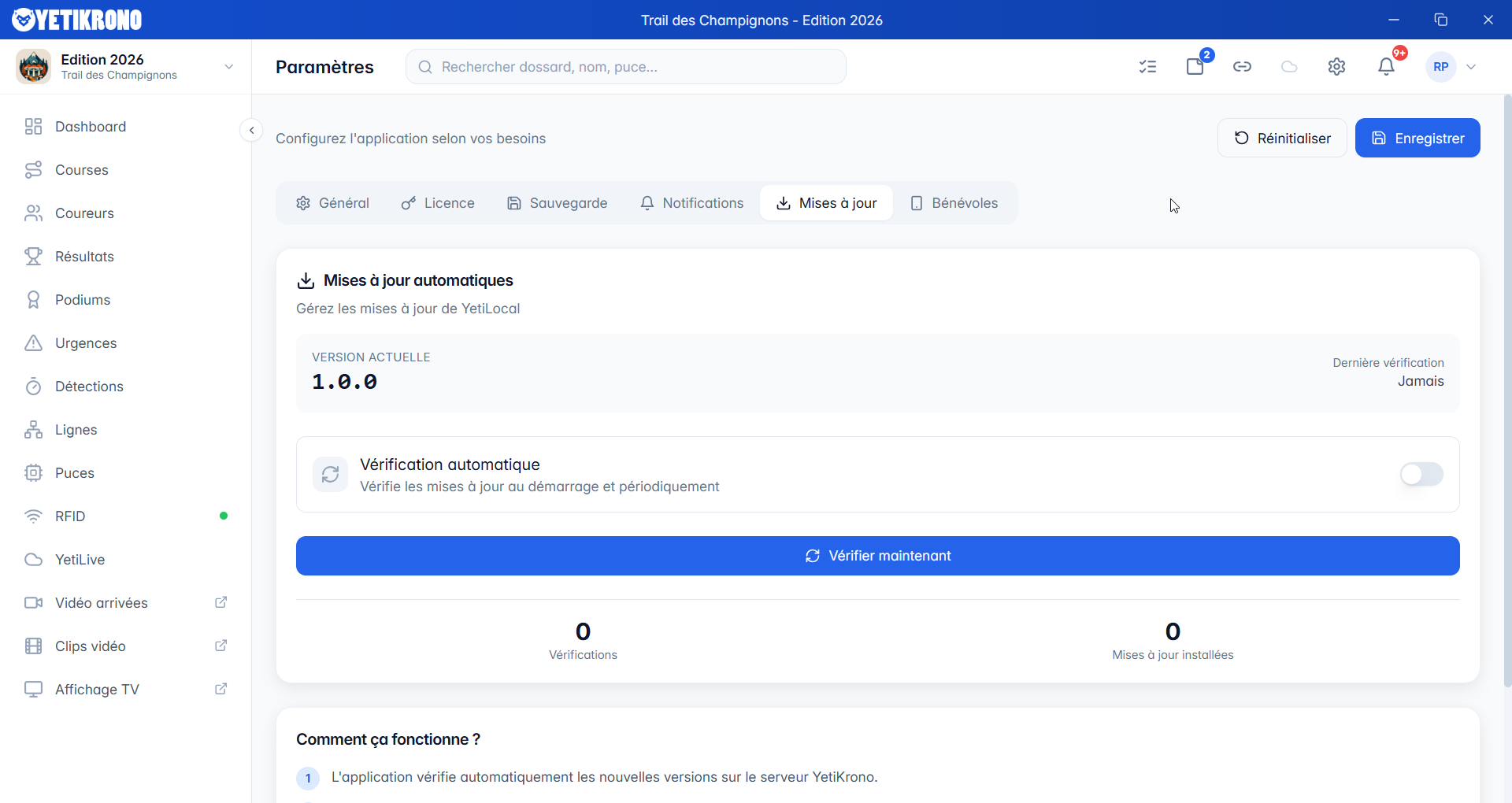Viewport: 1512px width, 803px height.
Task: Select the Bénévoles tab
Action: [x=954, y=203]
